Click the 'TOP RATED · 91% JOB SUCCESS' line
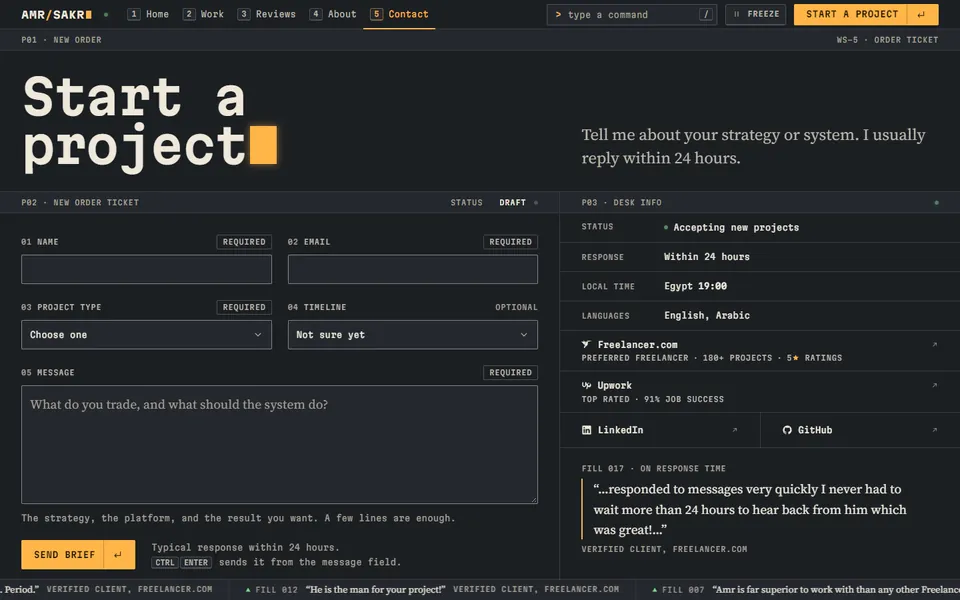 (x=653, y=399)
